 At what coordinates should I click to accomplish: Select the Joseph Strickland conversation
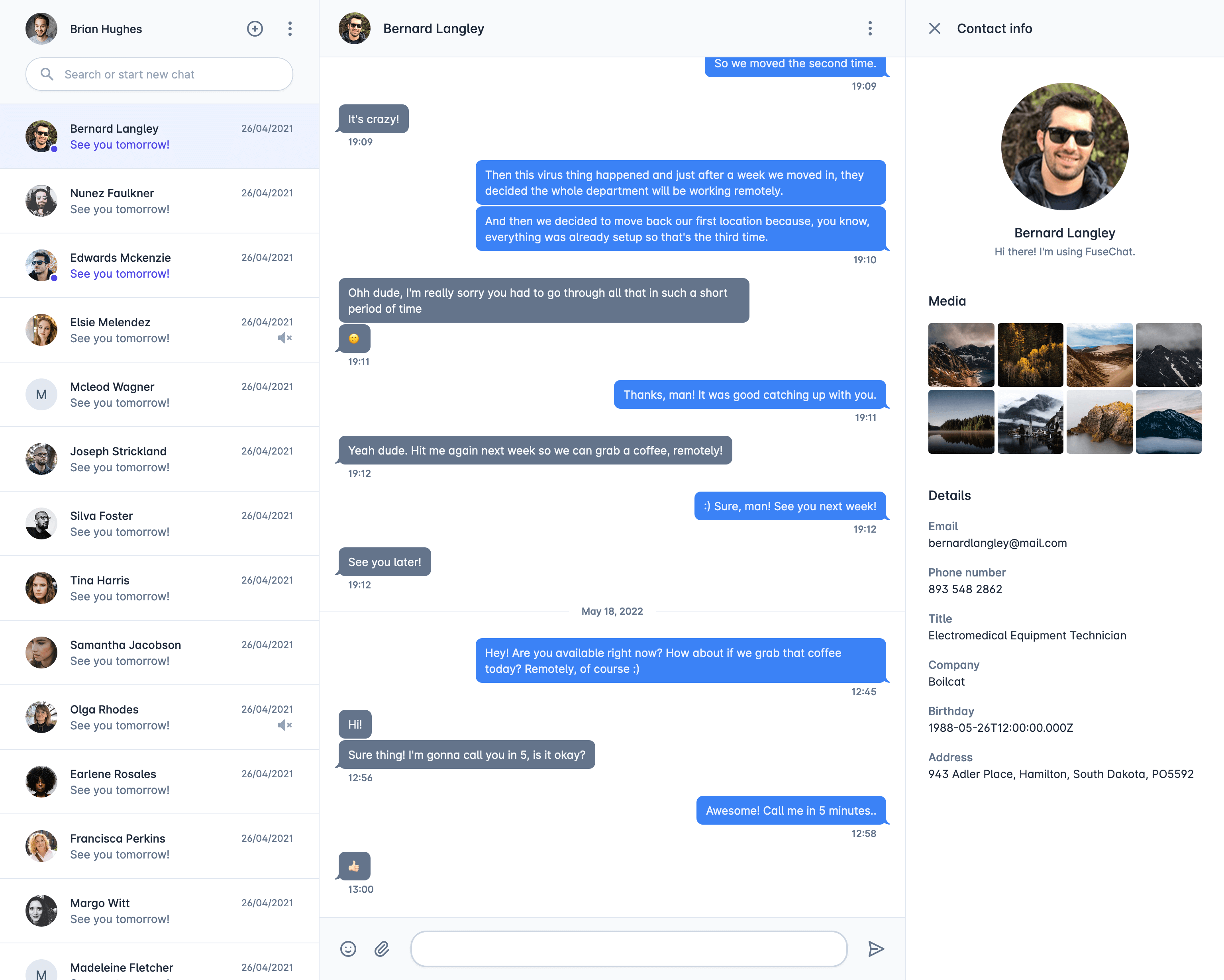(159, 459)
